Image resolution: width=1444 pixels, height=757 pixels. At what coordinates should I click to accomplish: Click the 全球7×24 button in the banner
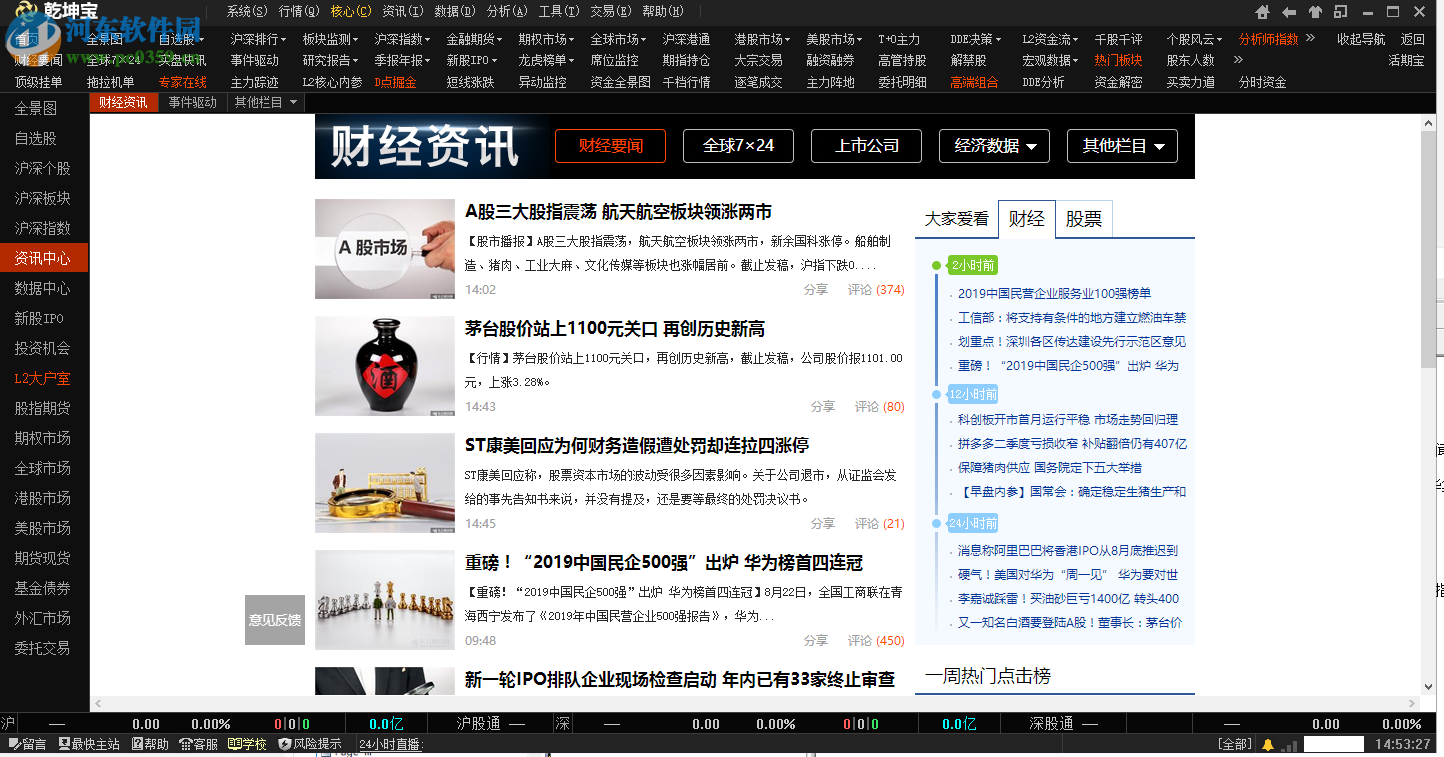point(739,146)
